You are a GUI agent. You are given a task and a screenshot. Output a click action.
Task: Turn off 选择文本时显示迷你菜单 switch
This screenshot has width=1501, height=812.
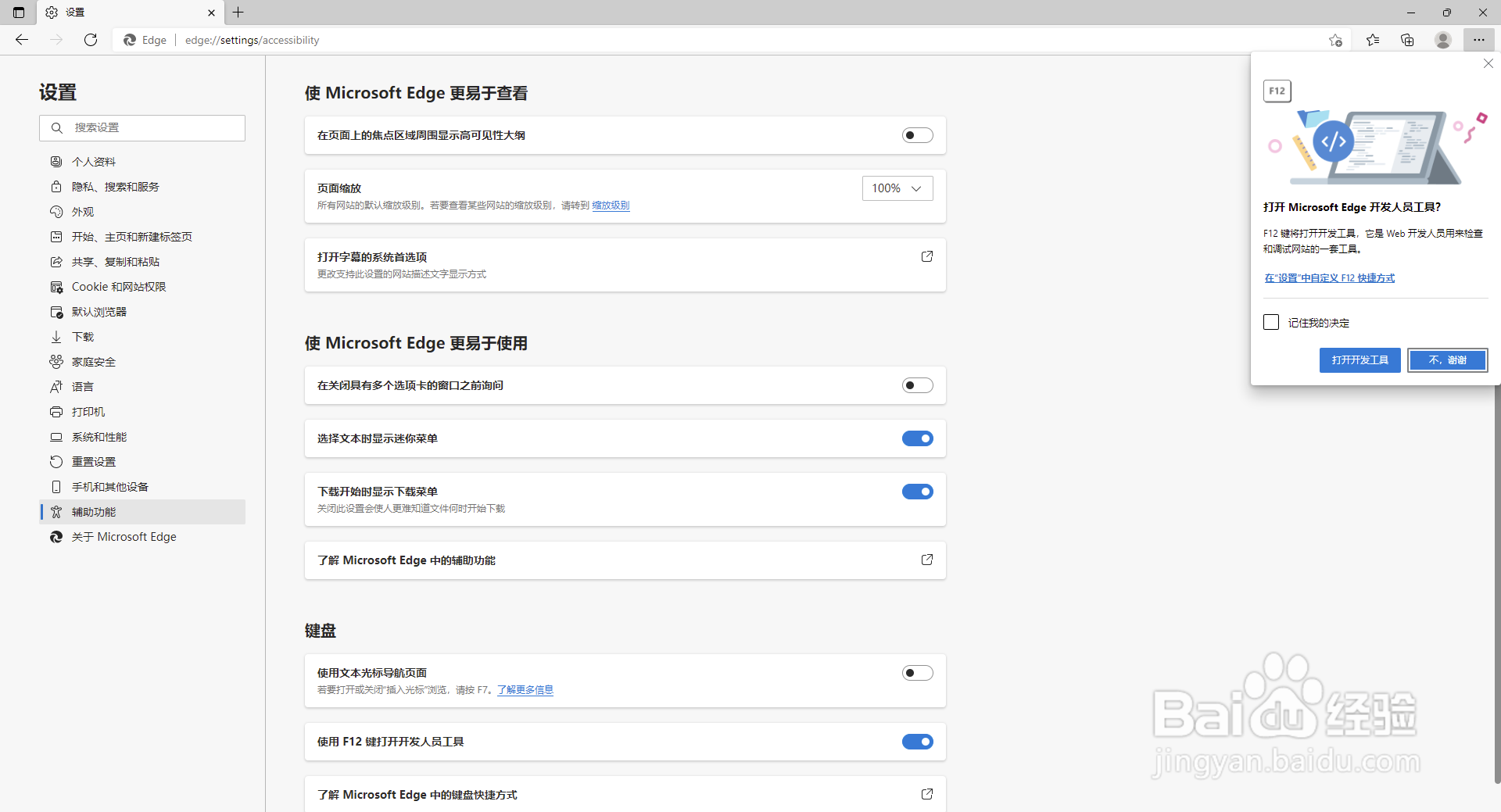(x=918, y=438)
